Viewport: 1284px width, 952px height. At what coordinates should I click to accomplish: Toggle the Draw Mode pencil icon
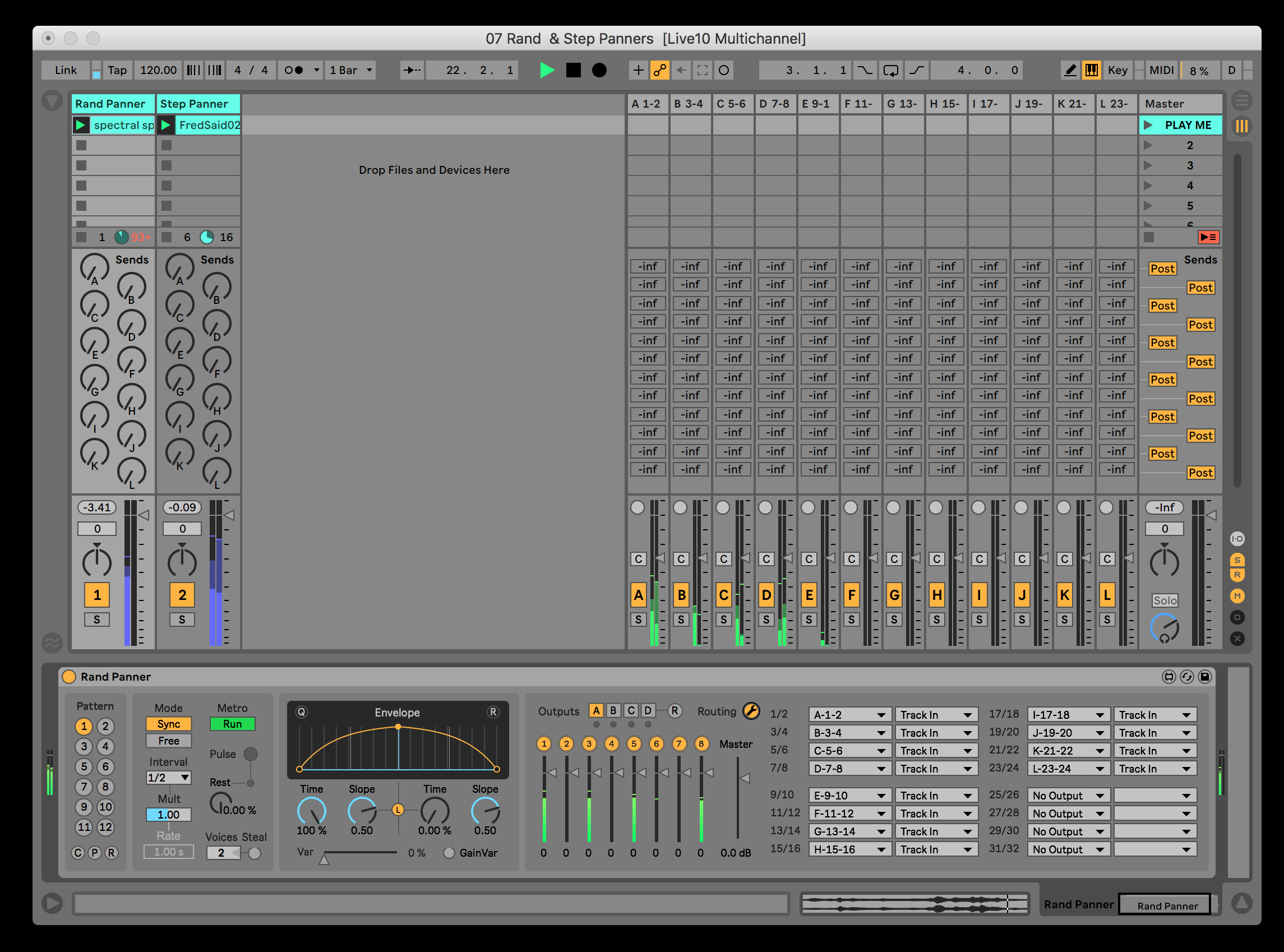click(x=1070, y=70)
